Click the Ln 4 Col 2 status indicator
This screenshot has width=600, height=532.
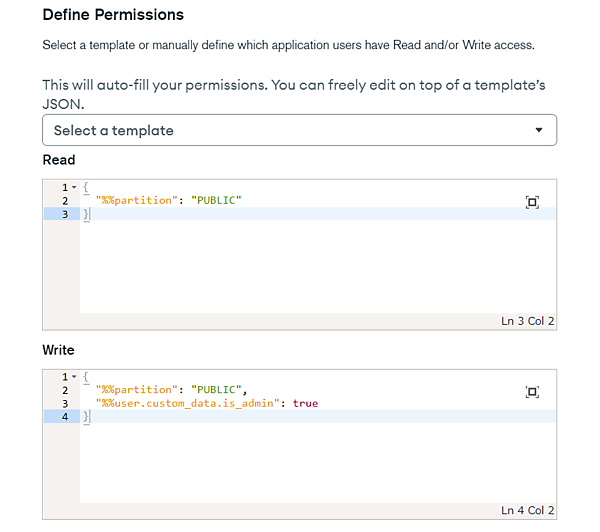coord(527,512)
